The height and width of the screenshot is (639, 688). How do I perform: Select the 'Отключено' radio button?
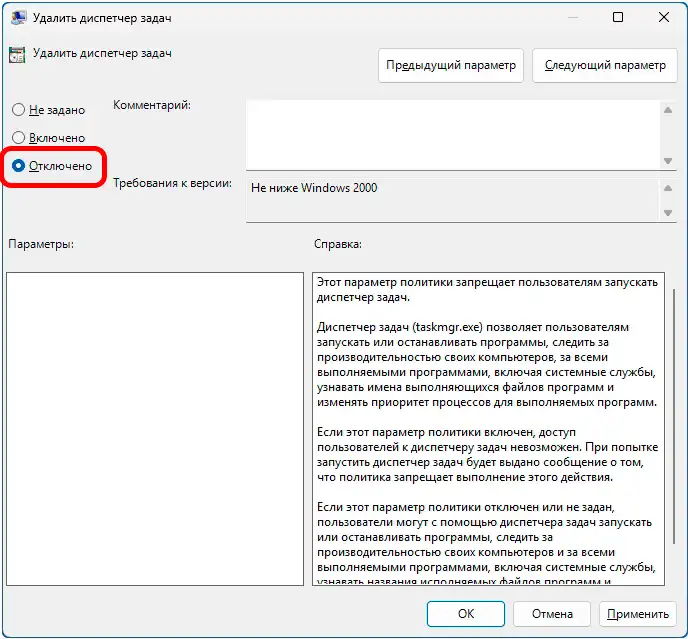18,165
